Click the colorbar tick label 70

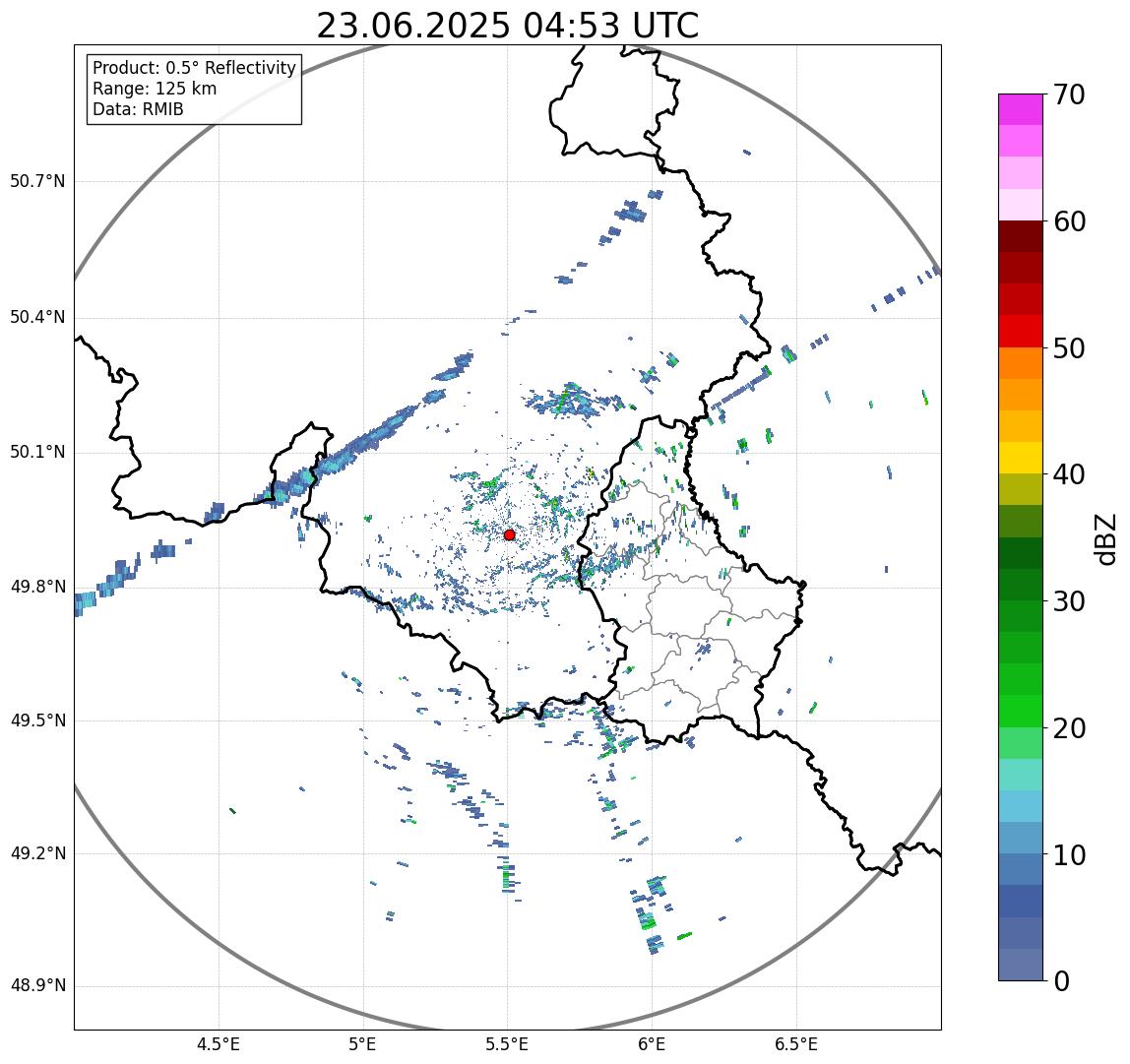point(1069,94)
